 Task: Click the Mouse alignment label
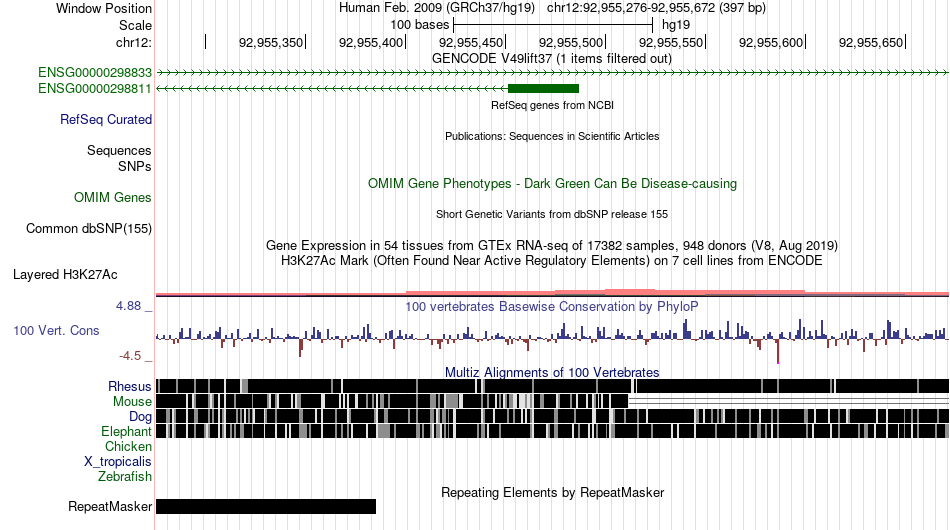[x=132, y=402]
